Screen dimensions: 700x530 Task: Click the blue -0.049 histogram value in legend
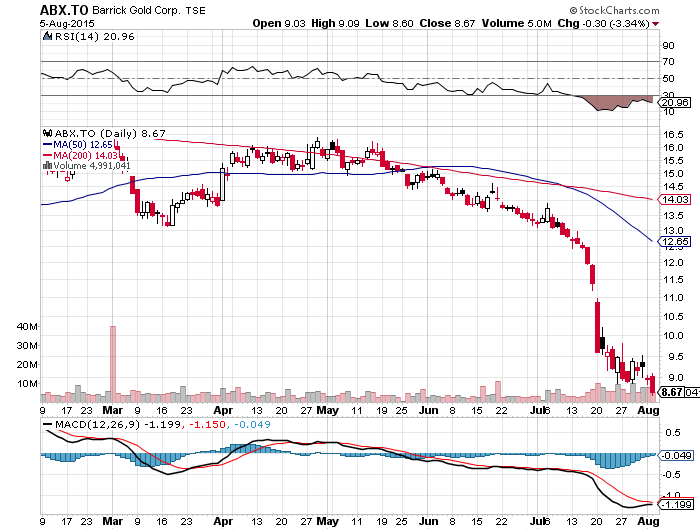[x=252, y=424]
